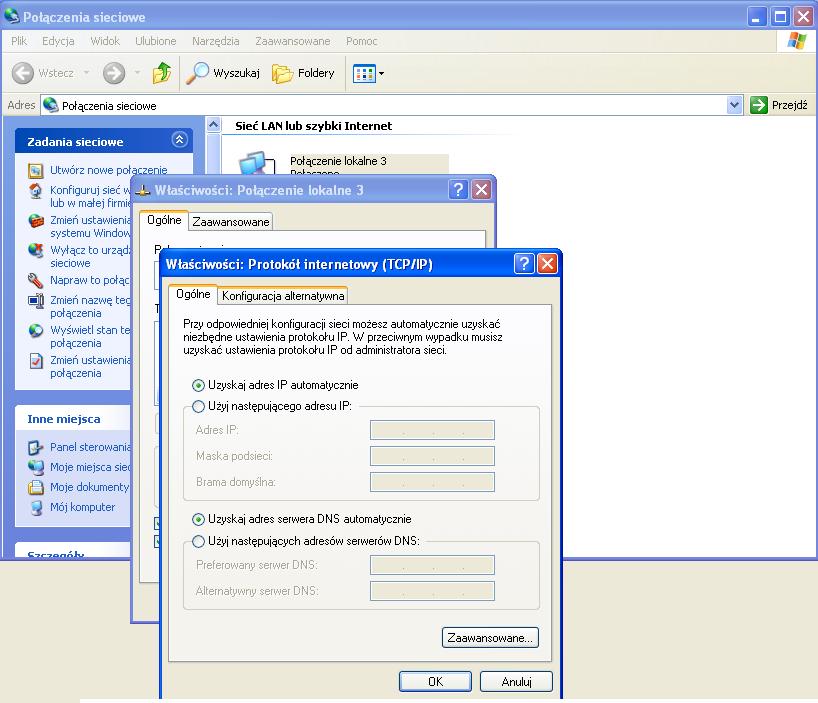Click the Przejdź go button
The image size is (818, 703).
pos(779,105)
